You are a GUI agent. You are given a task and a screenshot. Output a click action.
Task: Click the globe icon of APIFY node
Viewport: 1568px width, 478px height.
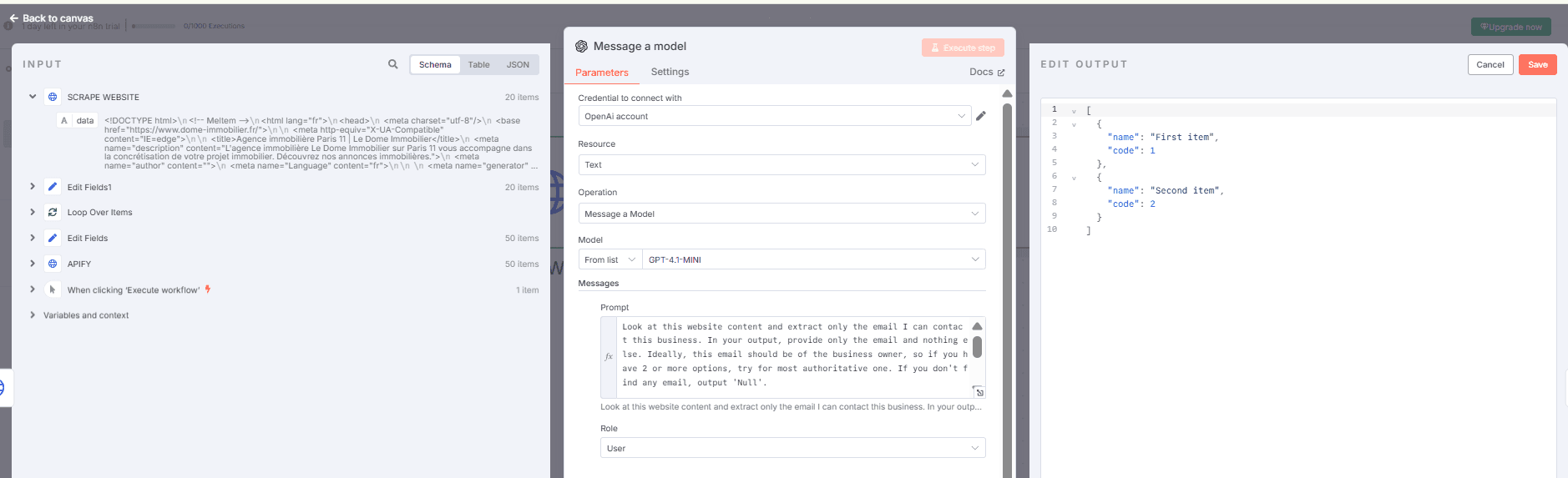(x=53, y=264)
